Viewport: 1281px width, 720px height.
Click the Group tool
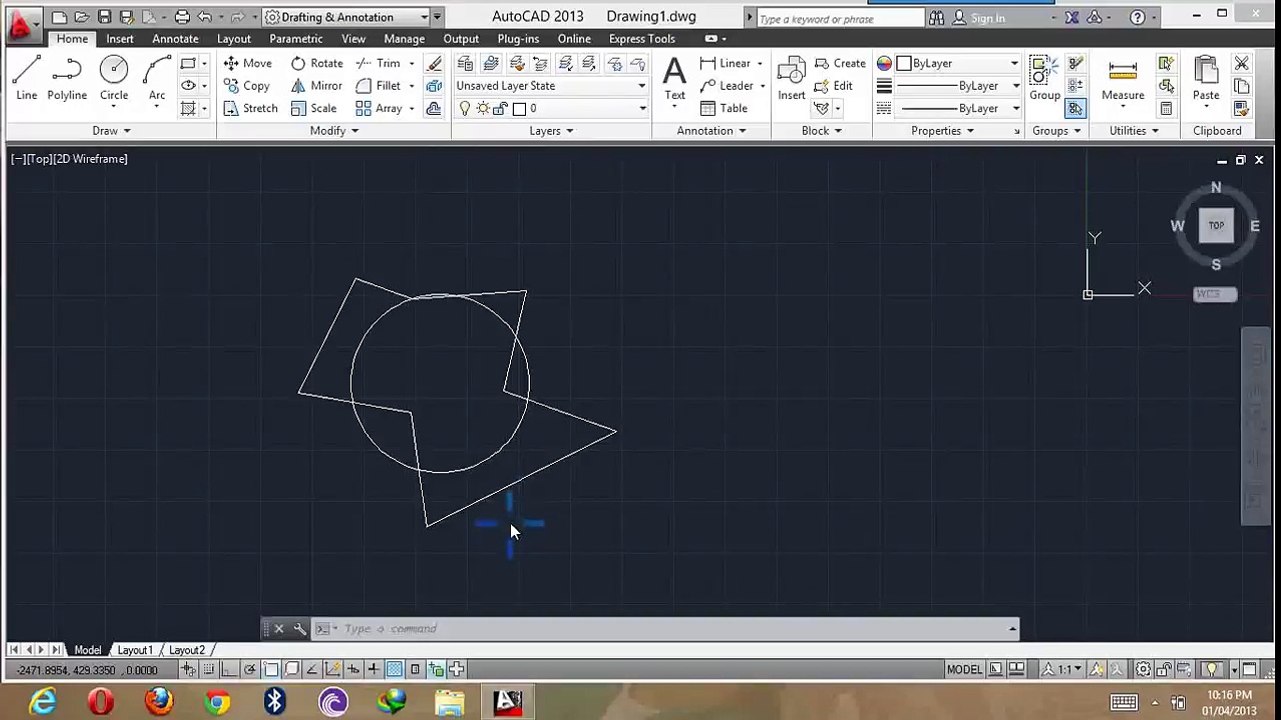click(1045, 79)
